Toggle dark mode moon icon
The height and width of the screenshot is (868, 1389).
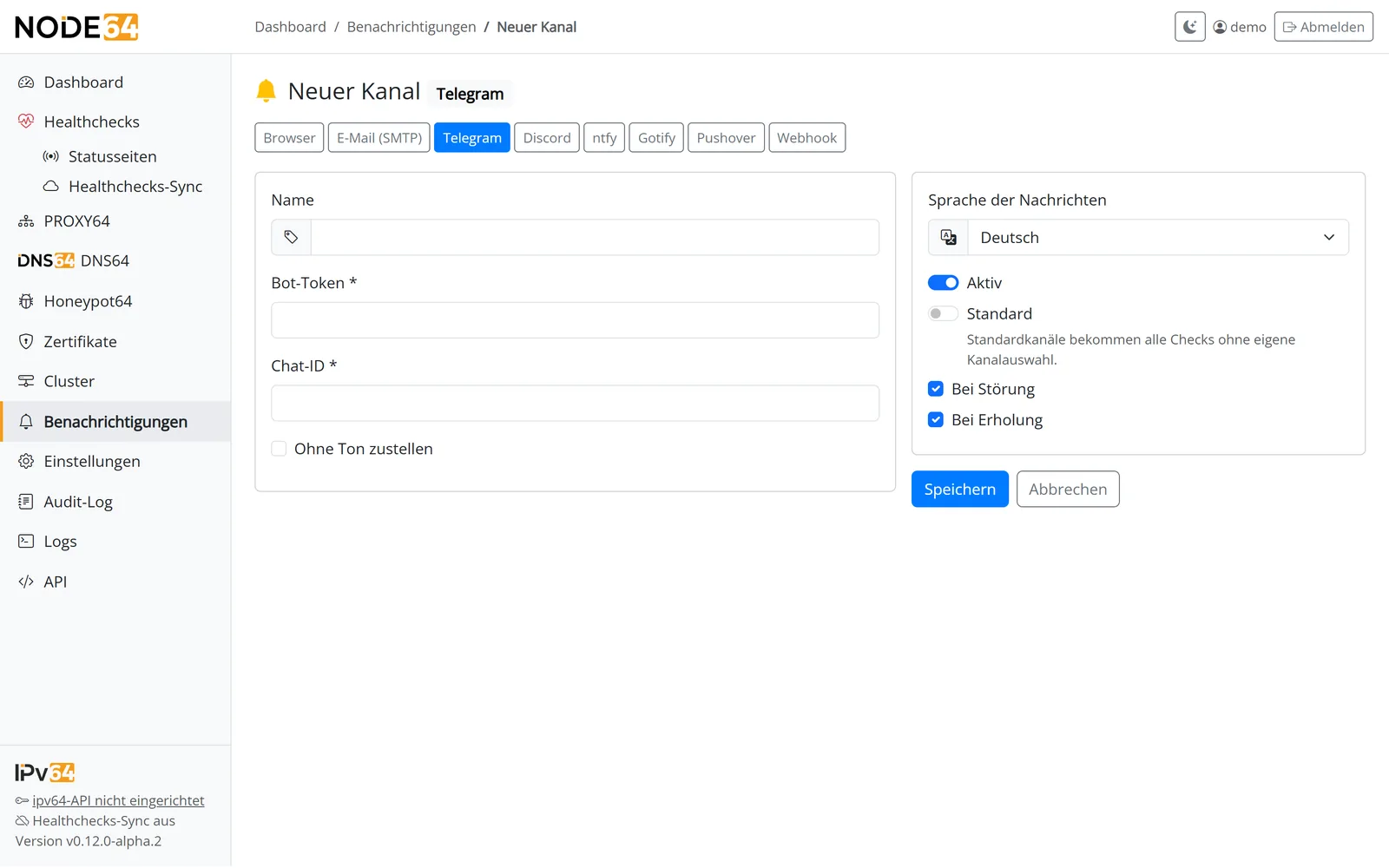point(1189,27)
